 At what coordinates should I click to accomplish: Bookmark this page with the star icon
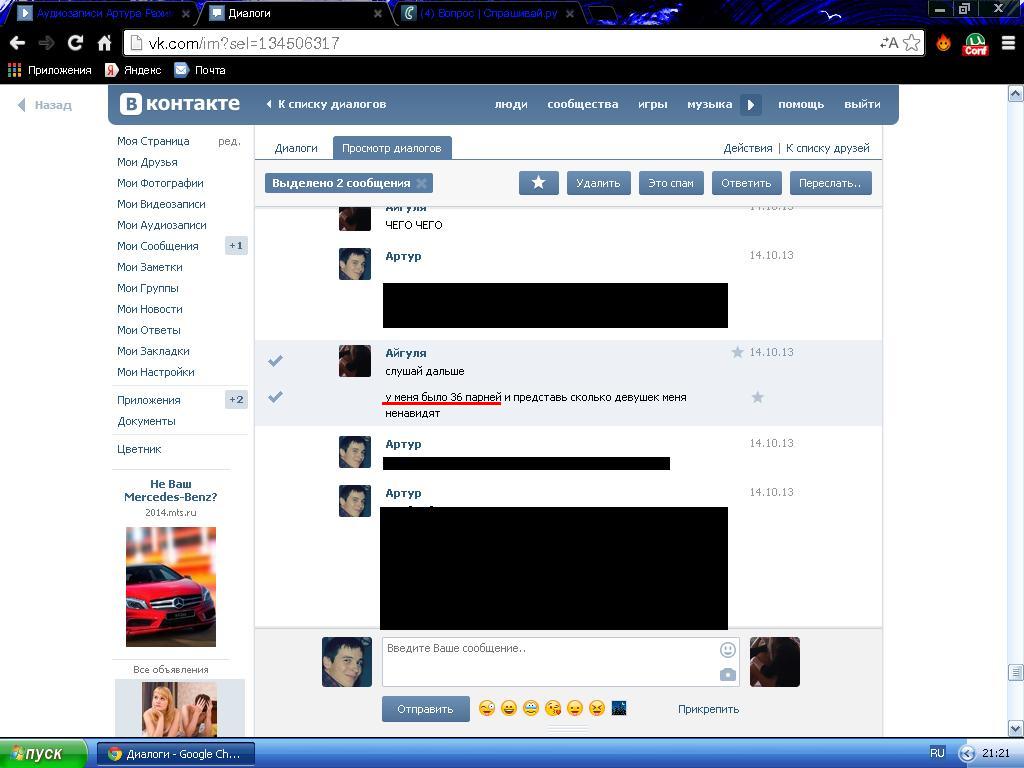click(912, 43)
